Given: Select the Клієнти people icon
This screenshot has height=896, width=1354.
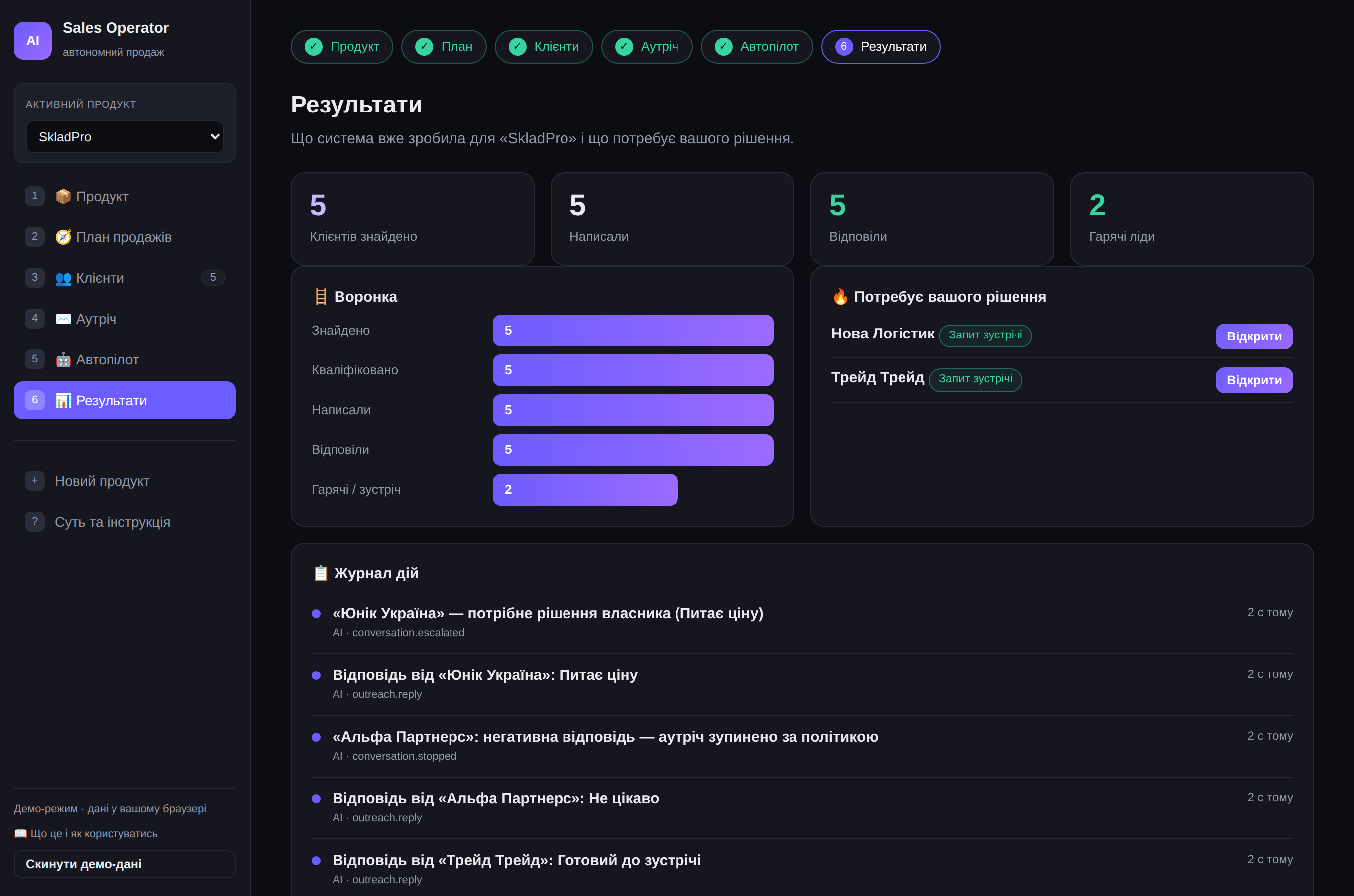Looking at the screenshot, I should pyautogui.click(x=63, y=278).
